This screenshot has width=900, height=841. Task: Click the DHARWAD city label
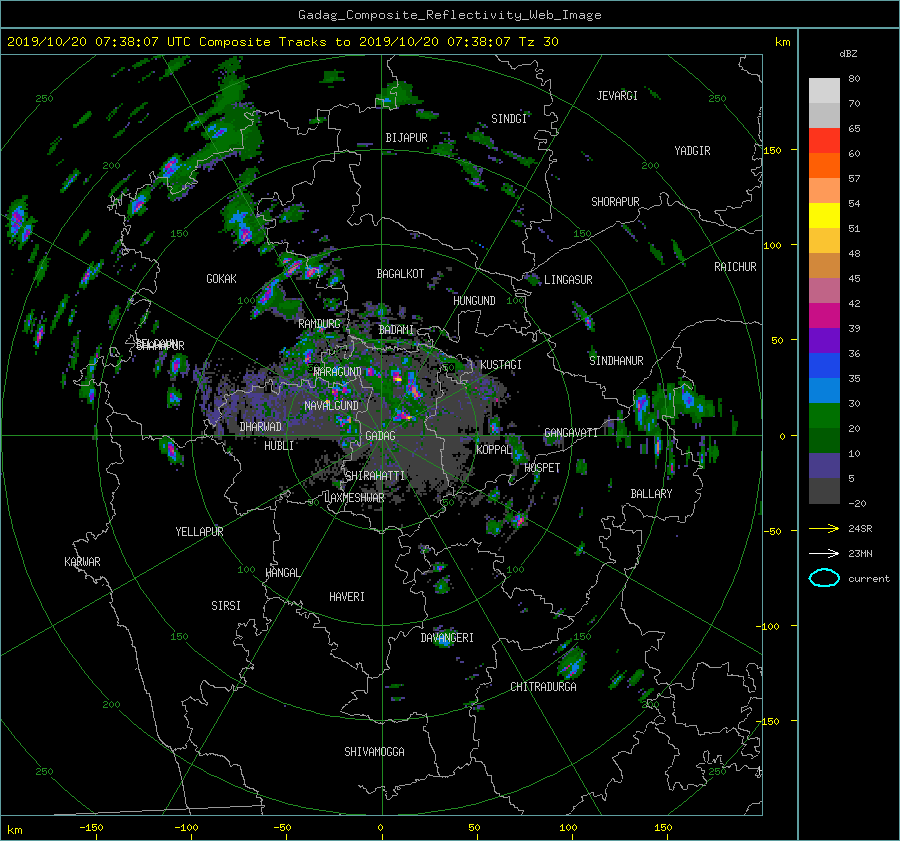click(260, 427)
